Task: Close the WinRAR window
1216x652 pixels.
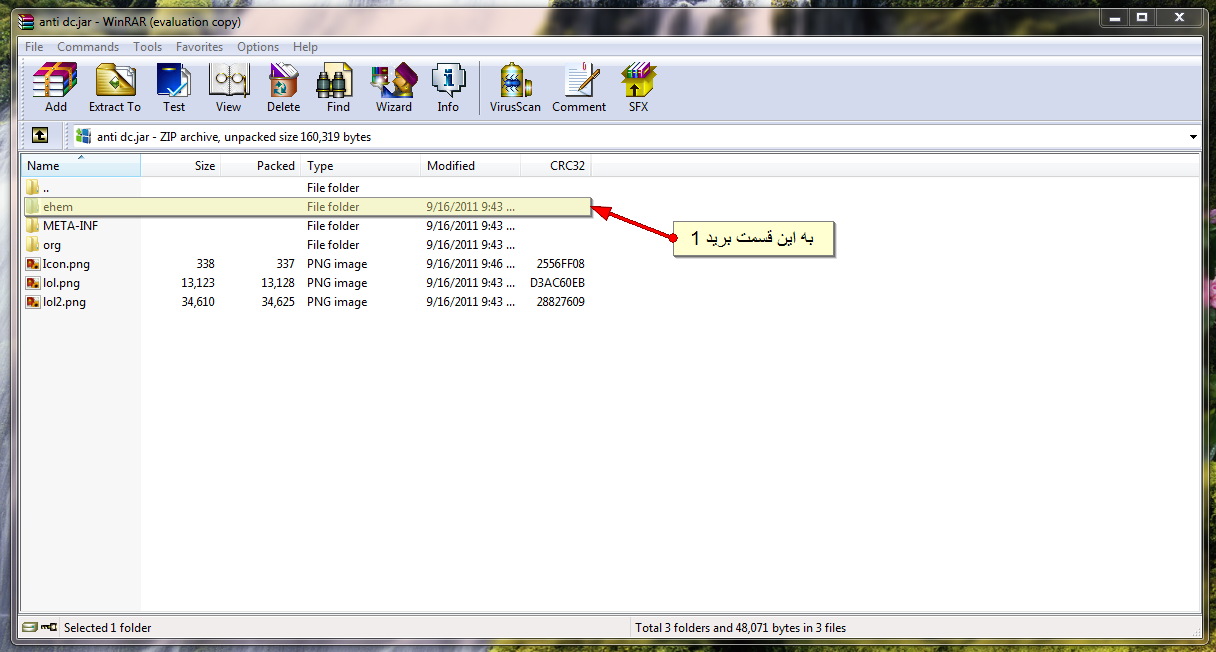Action: pos(1179,17)
